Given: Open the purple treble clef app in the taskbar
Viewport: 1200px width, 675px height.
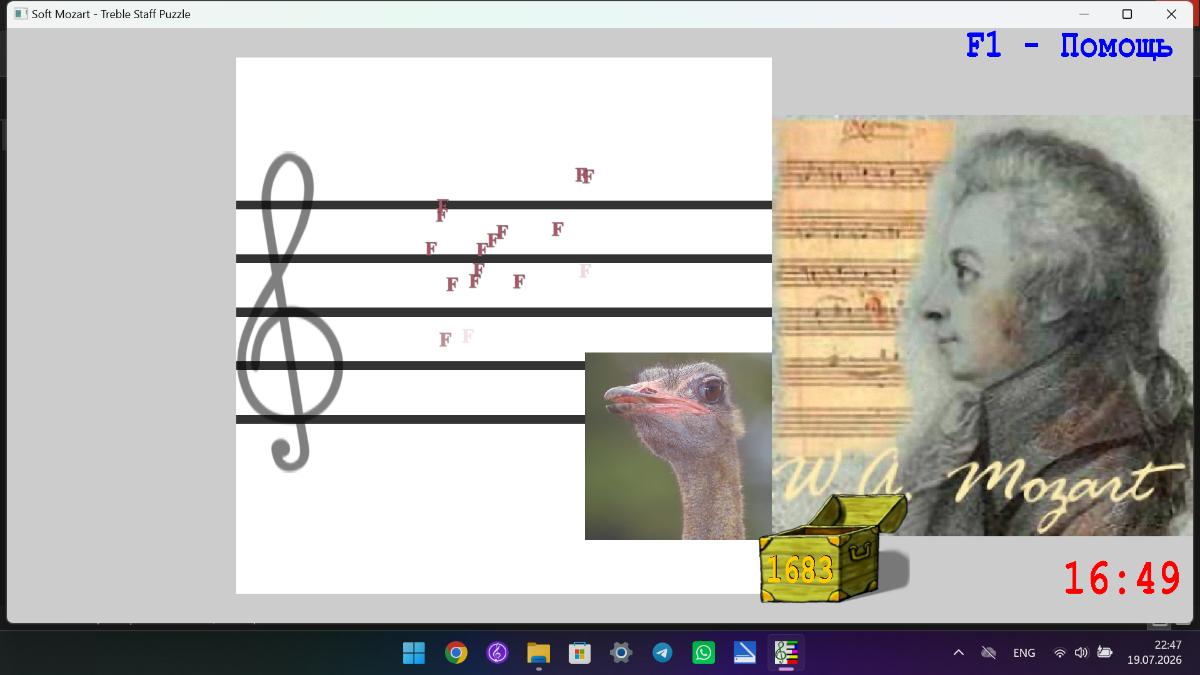Looking at the screenshot, I should 497,653.
